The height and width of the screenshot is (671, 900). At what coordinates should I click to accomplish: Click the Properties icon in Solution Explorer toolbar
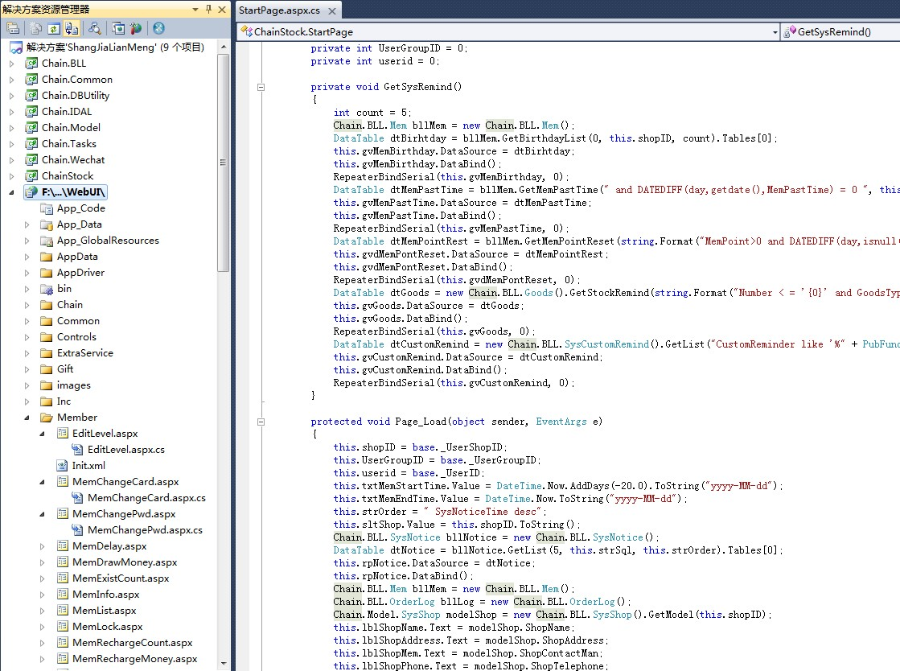[x=14, y=29]
